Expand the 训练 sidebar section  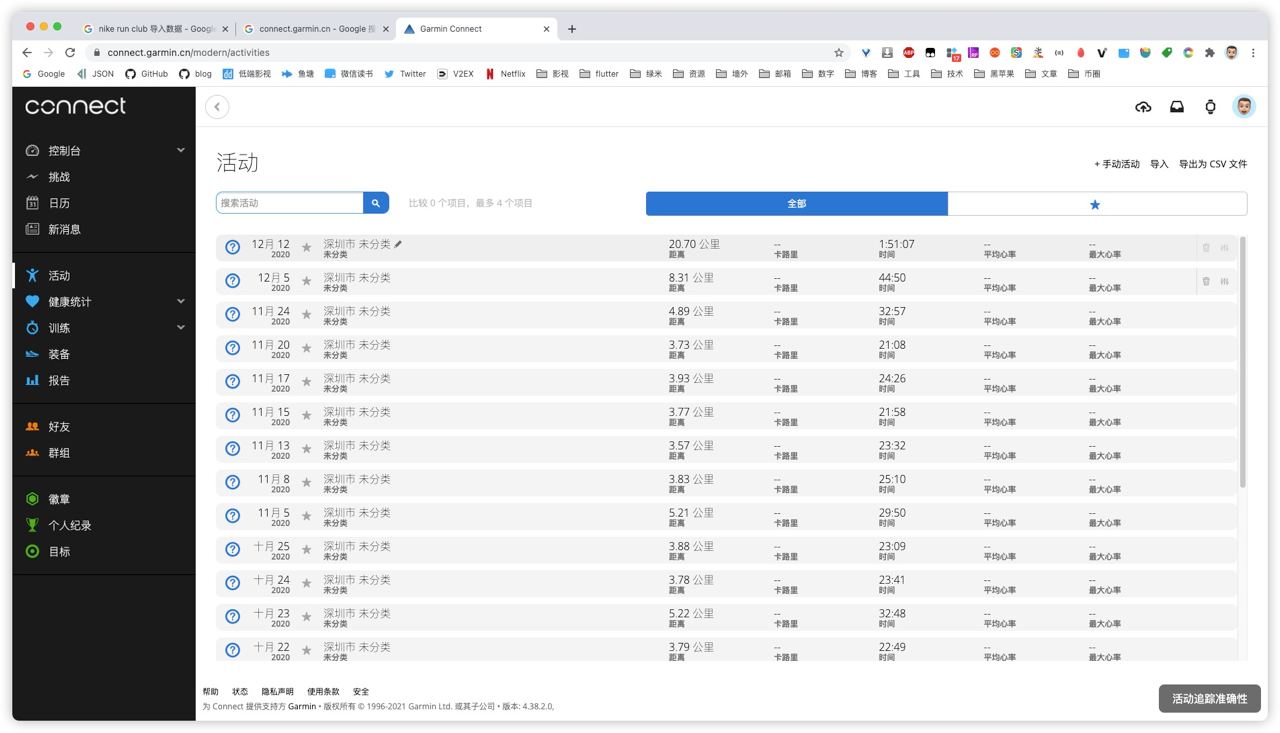click(x=181, y=327)
